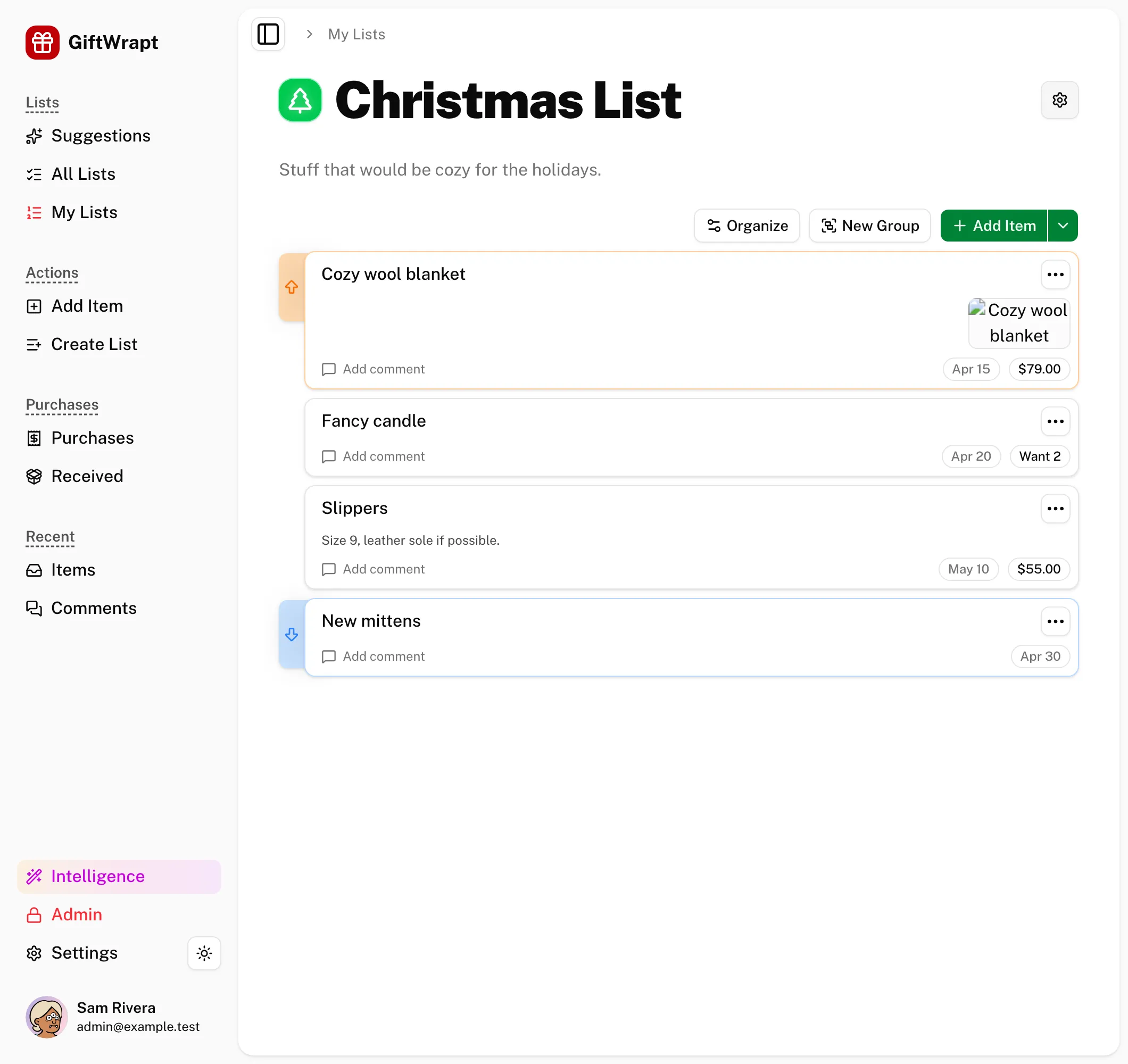Open the Cozy wool blanket options menu
Viewport: 1128px width, 1064px height.
(x=1055, y=275)
